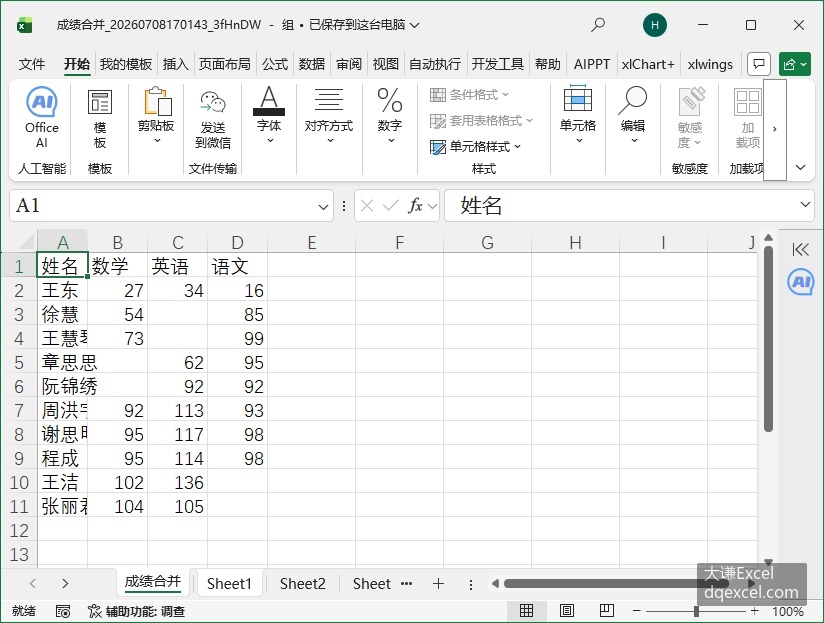Select cell with value 136
The height and width of the screenshot is (623, 824).
[178, 482]
